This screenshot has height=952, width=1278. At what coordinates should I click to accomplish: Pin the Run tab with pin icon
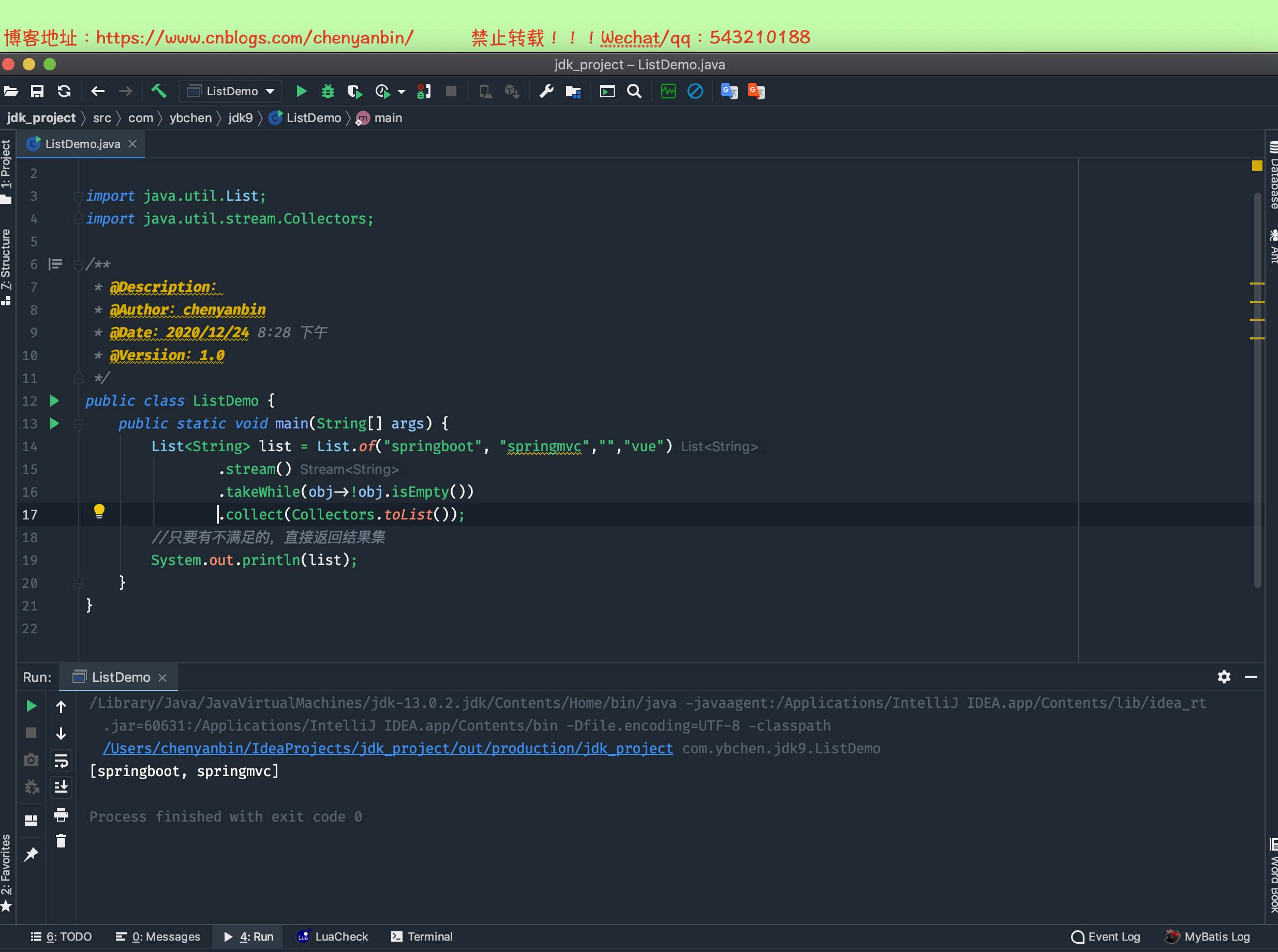(31, 854)
